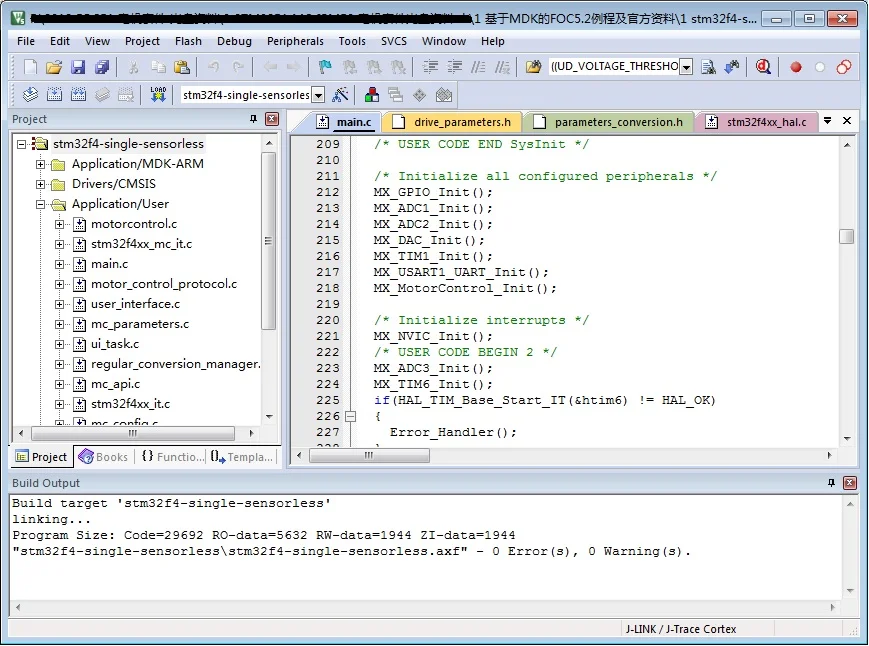
Task: Collapse the code fold marker at line 226
Action: [x=350, y=416]
